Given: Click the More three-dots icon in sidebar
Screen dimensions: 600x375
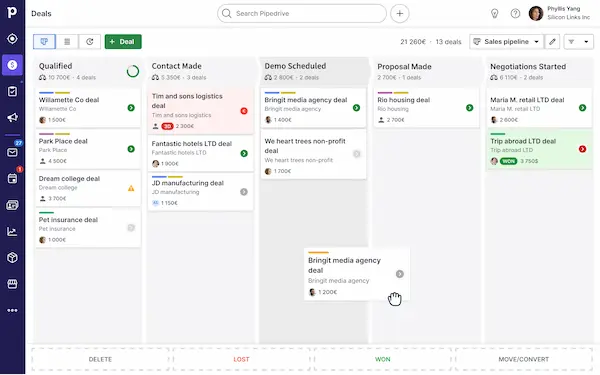Looking at the screenshot, I should pos(12,310).
